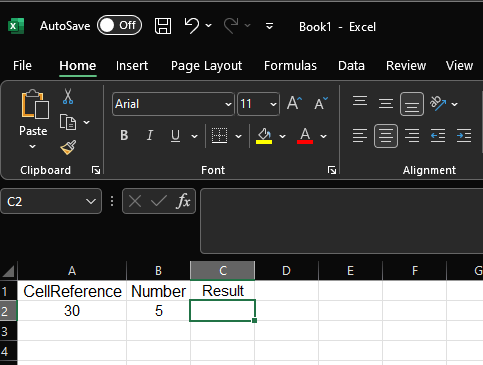Select column D header
483x365 pixels.
(x=286, y=271)
